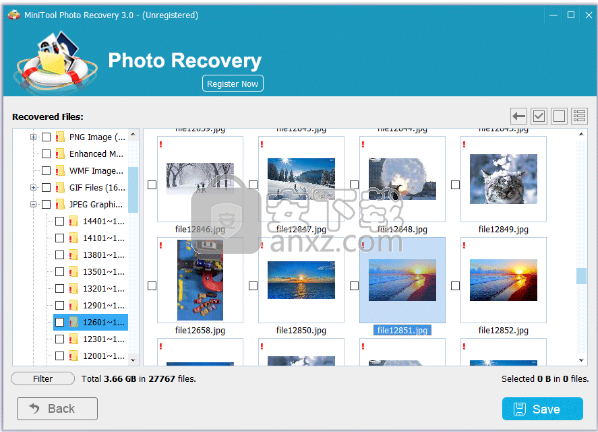Click the uncheck all files icon
The height and width of the screenshot is (432, 598).
(559, 116)
